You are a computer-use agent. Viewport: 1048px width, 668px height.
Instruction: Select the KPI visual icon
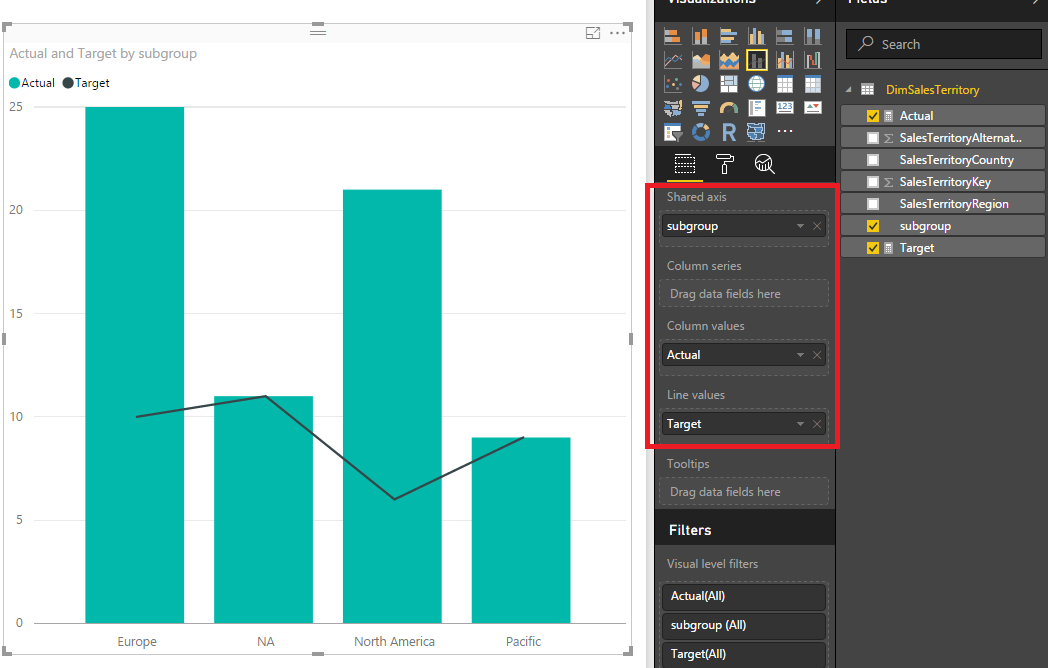point(813,108)
